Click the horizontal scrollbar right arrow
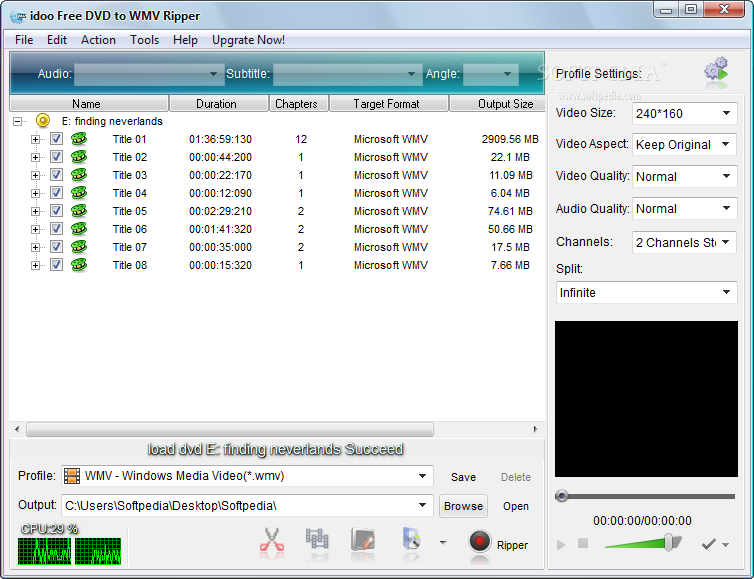Image resolution: width=754 pixels, height=579 pixels. [535, 429]
